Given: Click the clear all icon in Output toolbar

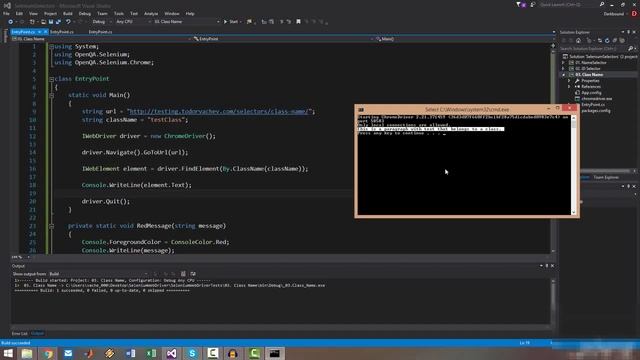Looking at the screenshot, I should click(183, 274).
